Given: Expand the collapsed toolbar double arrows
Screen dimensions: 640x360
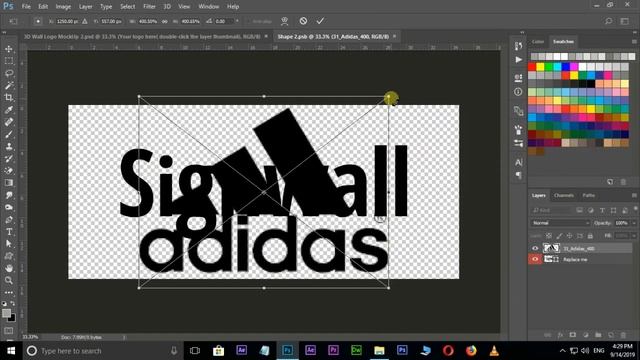Looking at the screenshot, I should [4, 32].
